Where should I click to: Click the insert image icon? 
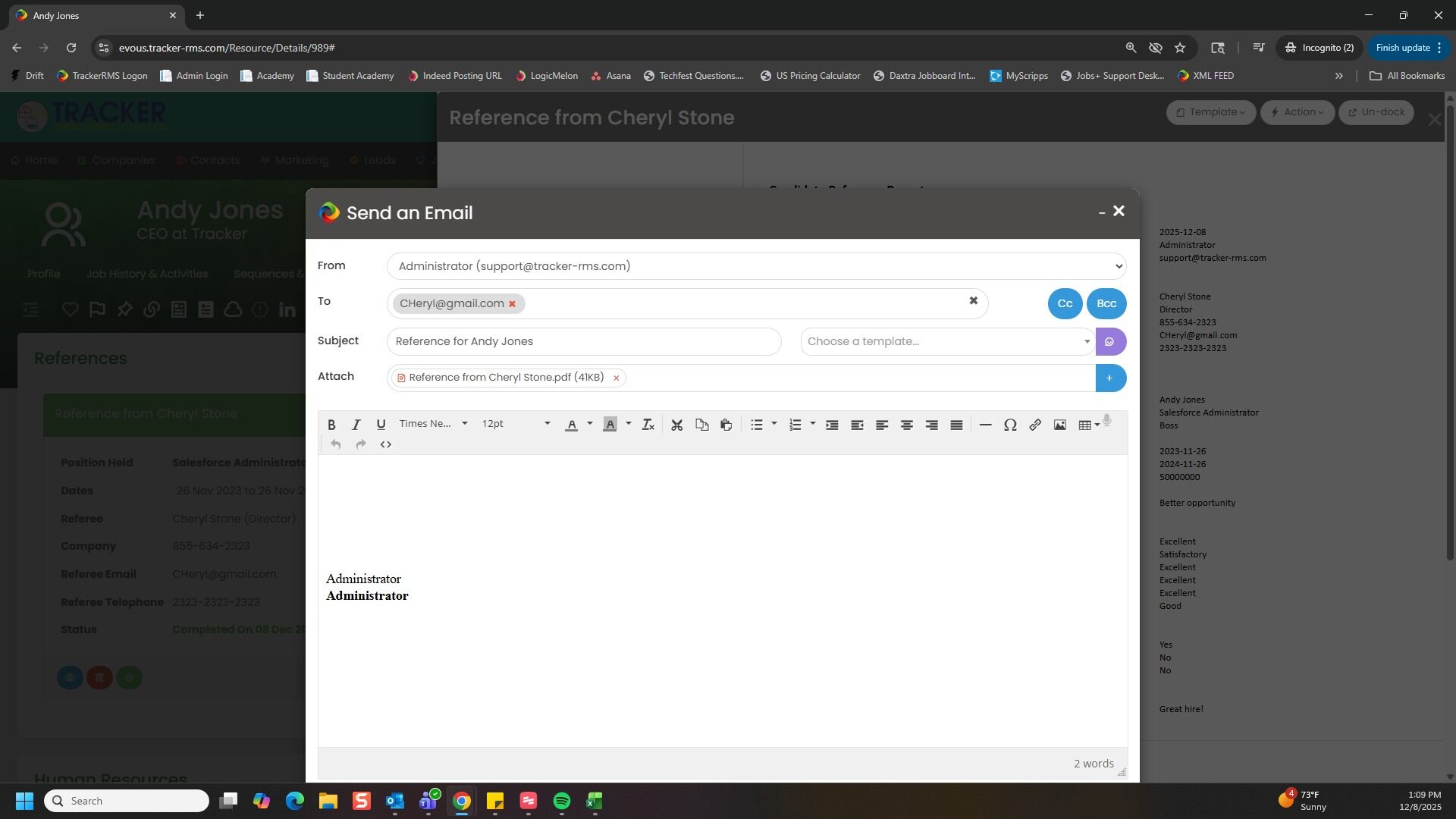(x=1059, y=425)
